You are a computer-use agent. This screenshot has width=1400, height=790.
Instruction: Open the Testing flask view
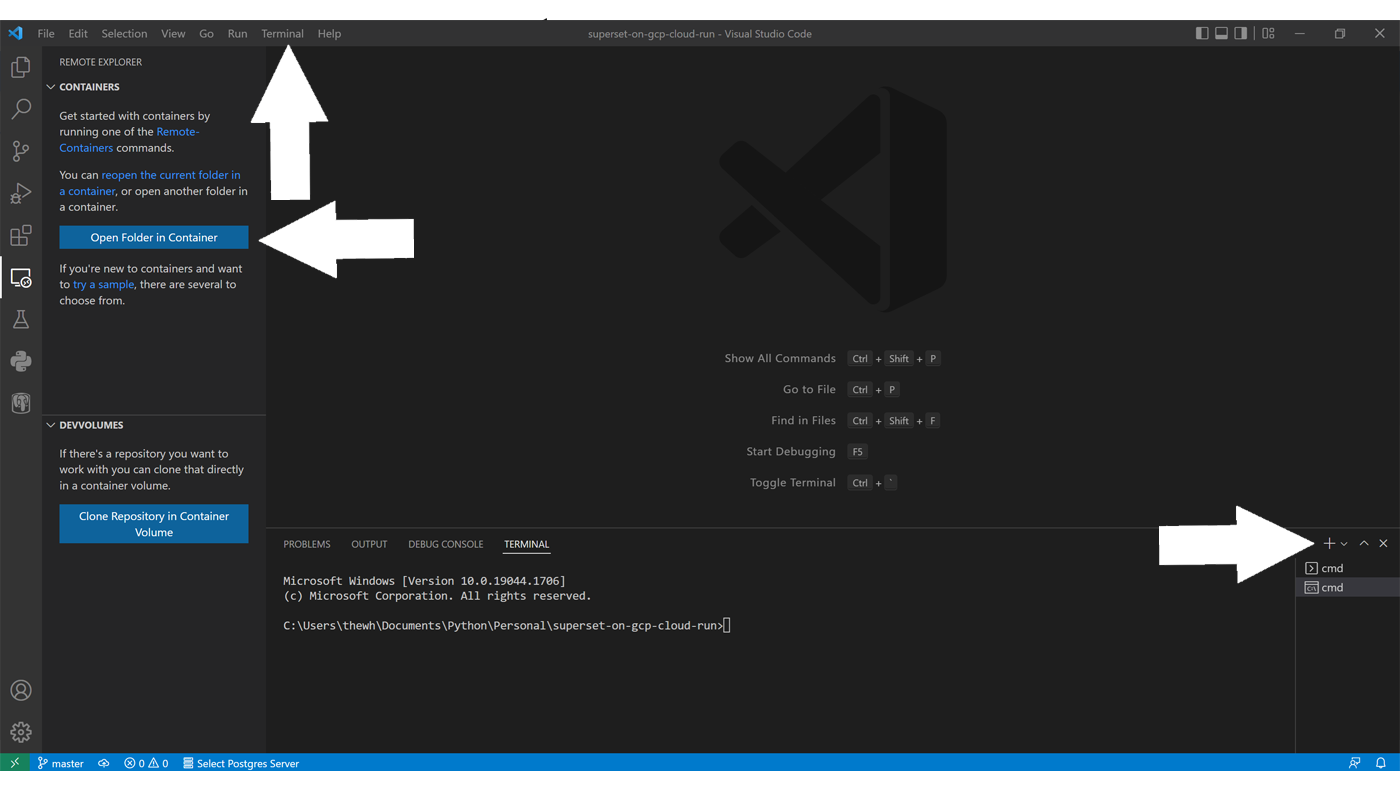point(20,320)
